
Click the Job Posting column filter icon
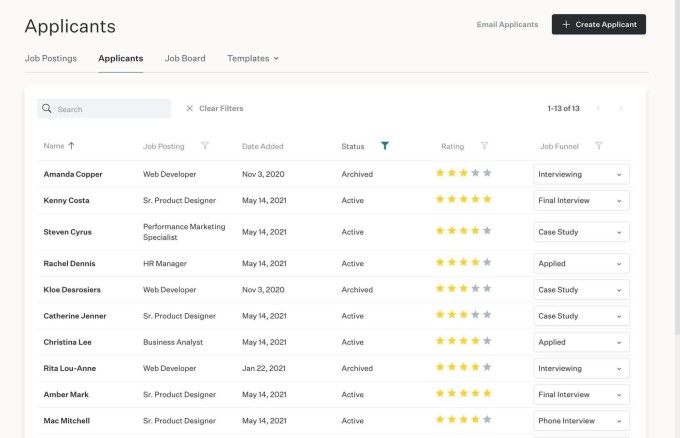coord(205,146)
